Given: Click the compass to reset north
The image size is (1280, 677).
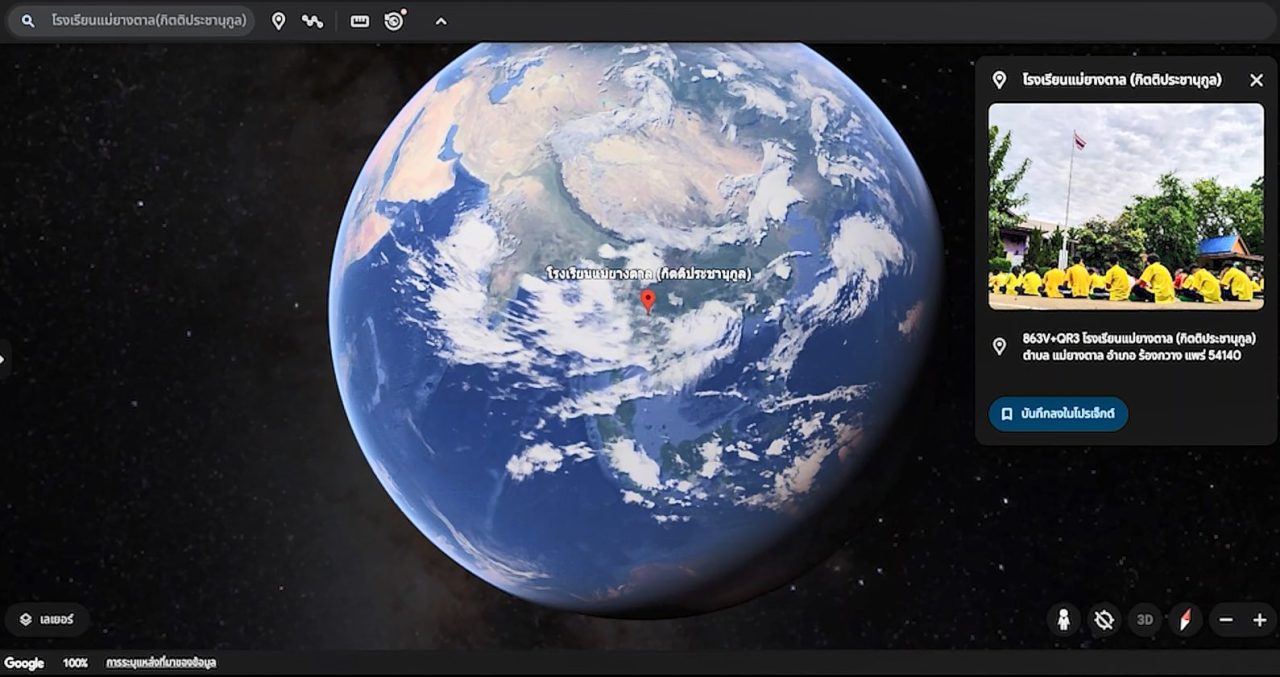Looking at the screenshot, I should pos(1185,620).
